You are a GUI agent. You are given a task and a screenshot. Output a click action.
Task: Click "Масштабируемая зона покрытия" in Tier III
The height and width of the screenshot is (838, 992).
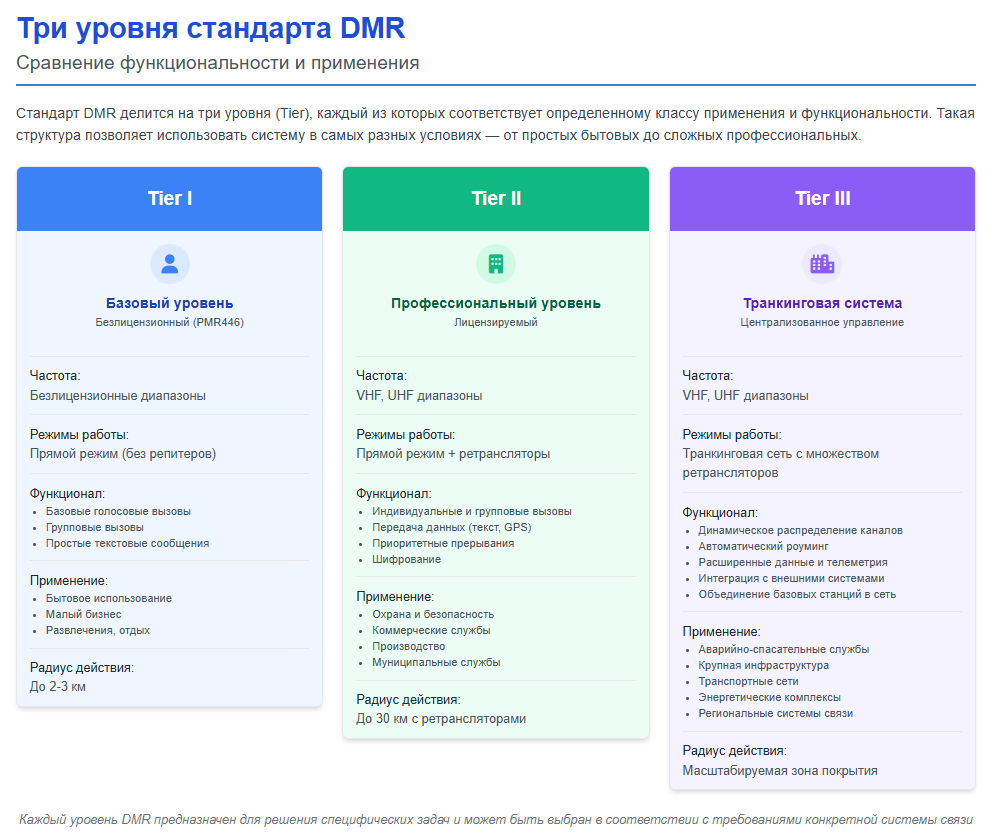pyautogui.click(x=780, y=771)
